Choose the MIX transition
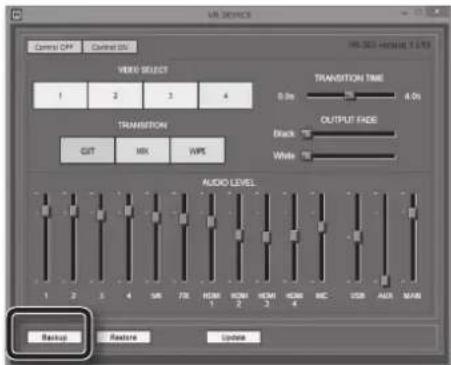The width and height of the screenshot is (451, 365). pyautogui.click(x=142, y=151)
